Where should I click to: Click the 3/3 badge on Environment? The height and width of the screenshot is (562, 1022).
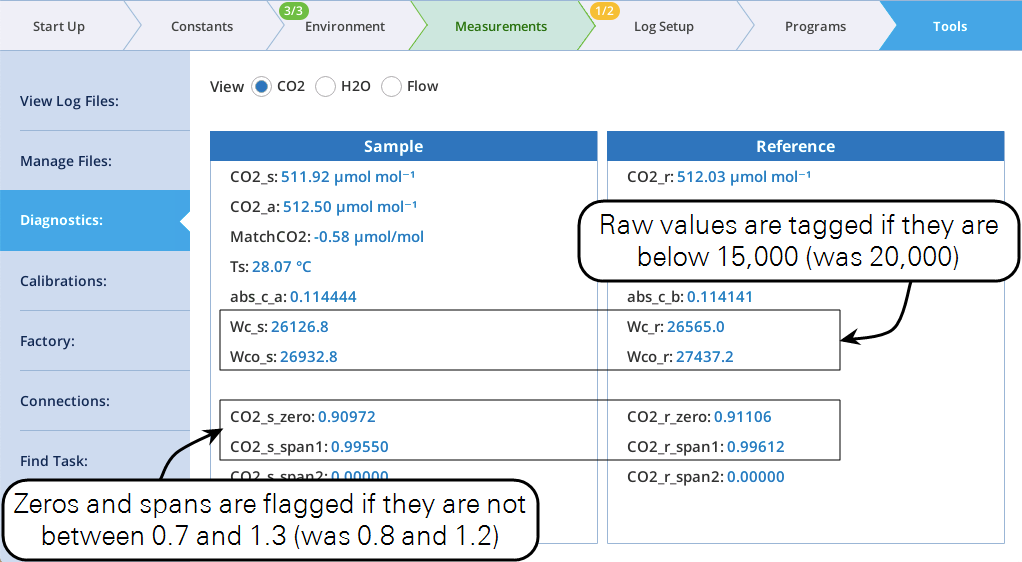[x=294, y=11]
